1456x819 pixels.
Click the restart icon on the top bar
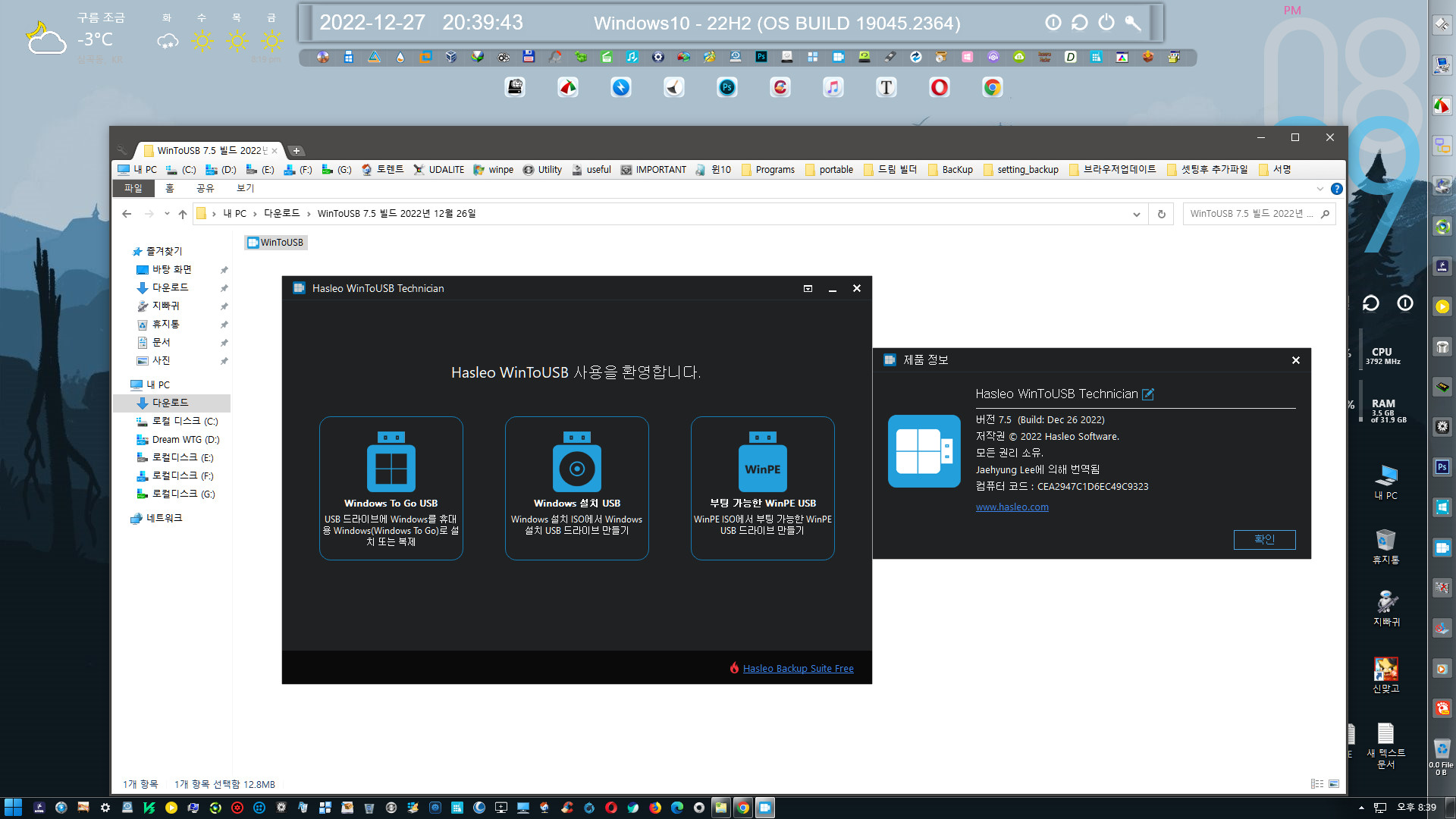coord(1080,23)
